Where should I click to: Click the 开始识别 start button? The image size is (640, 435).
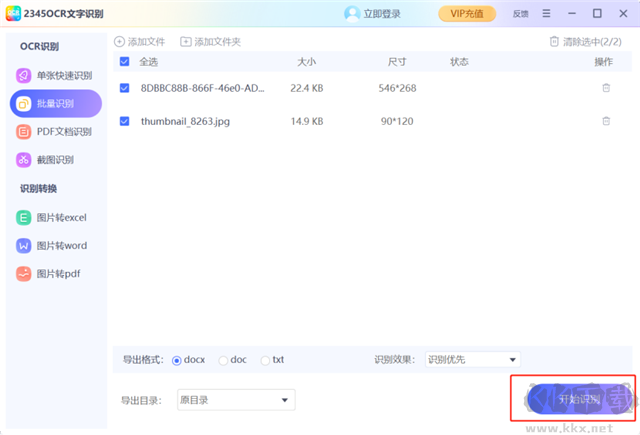pos(580,399)
